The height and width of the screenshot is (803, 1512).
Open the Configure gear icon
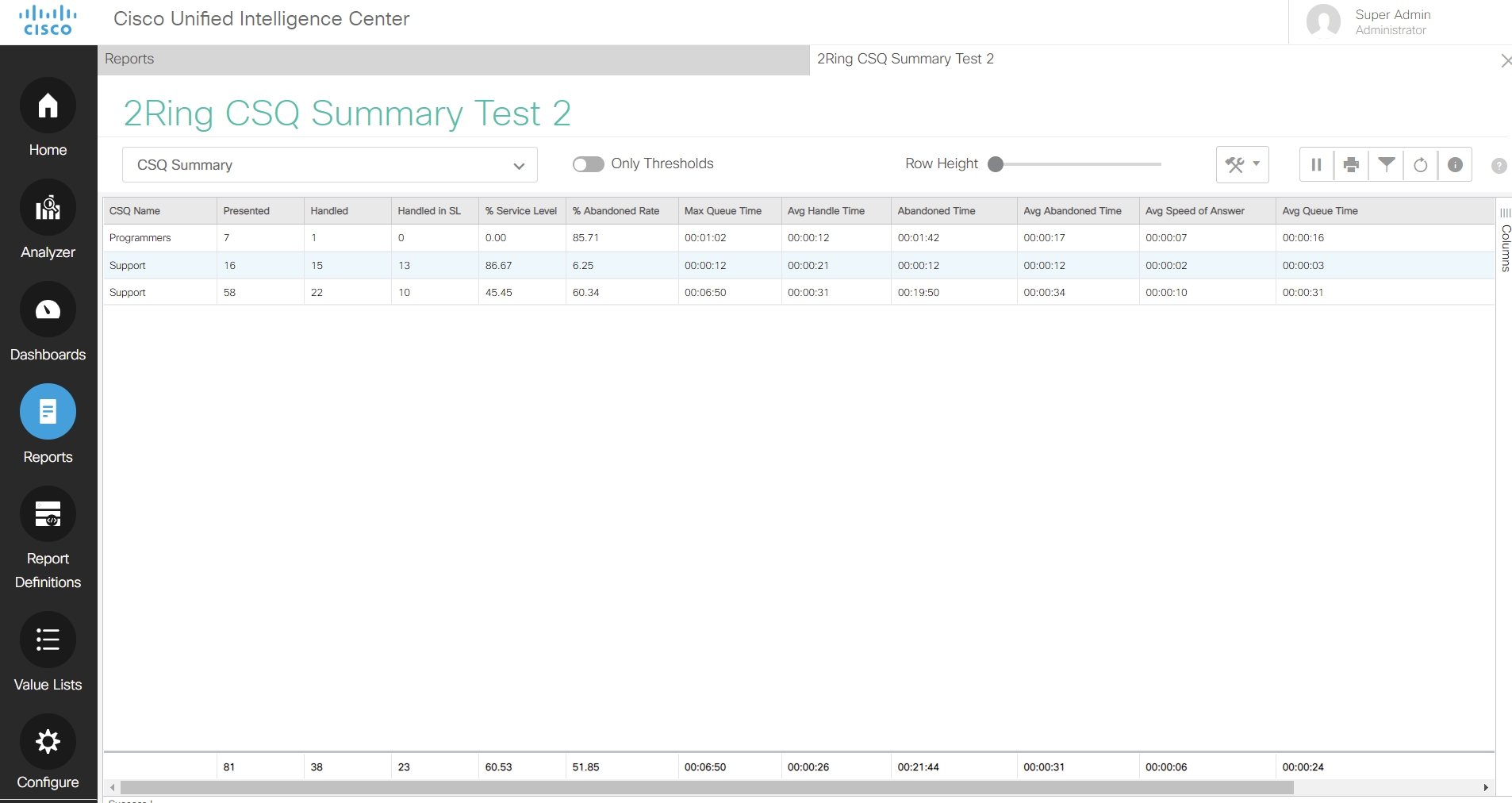click(x=48, y=742)
